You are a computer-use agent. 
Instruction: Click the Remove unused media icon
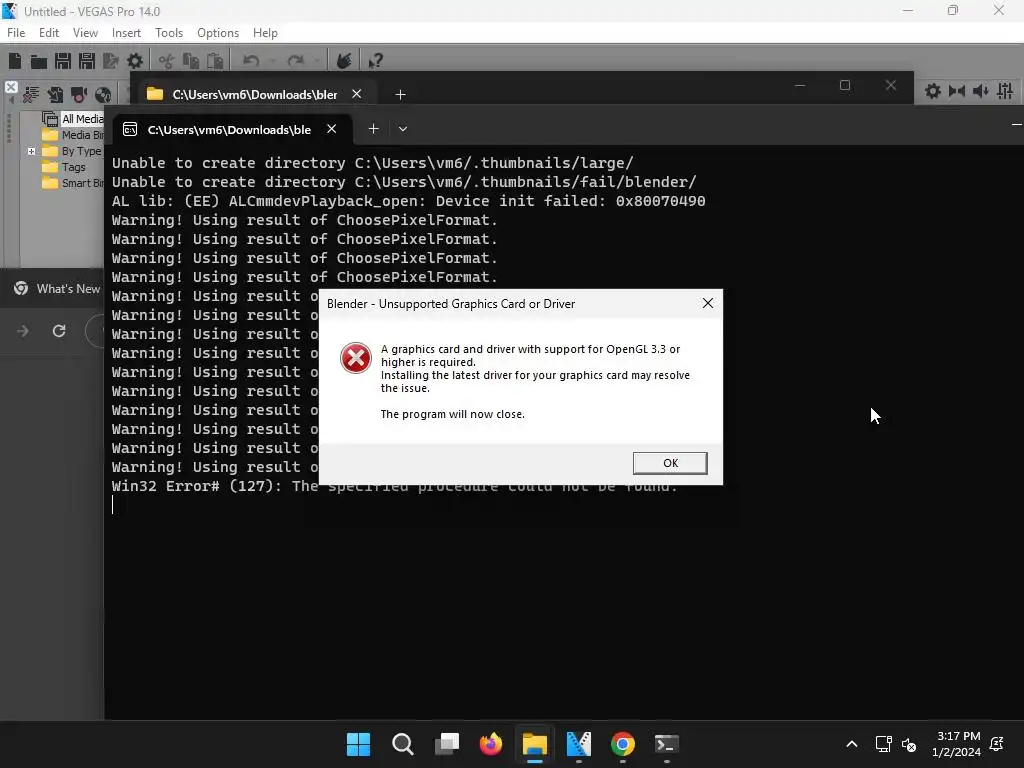[x=31, y=95]
